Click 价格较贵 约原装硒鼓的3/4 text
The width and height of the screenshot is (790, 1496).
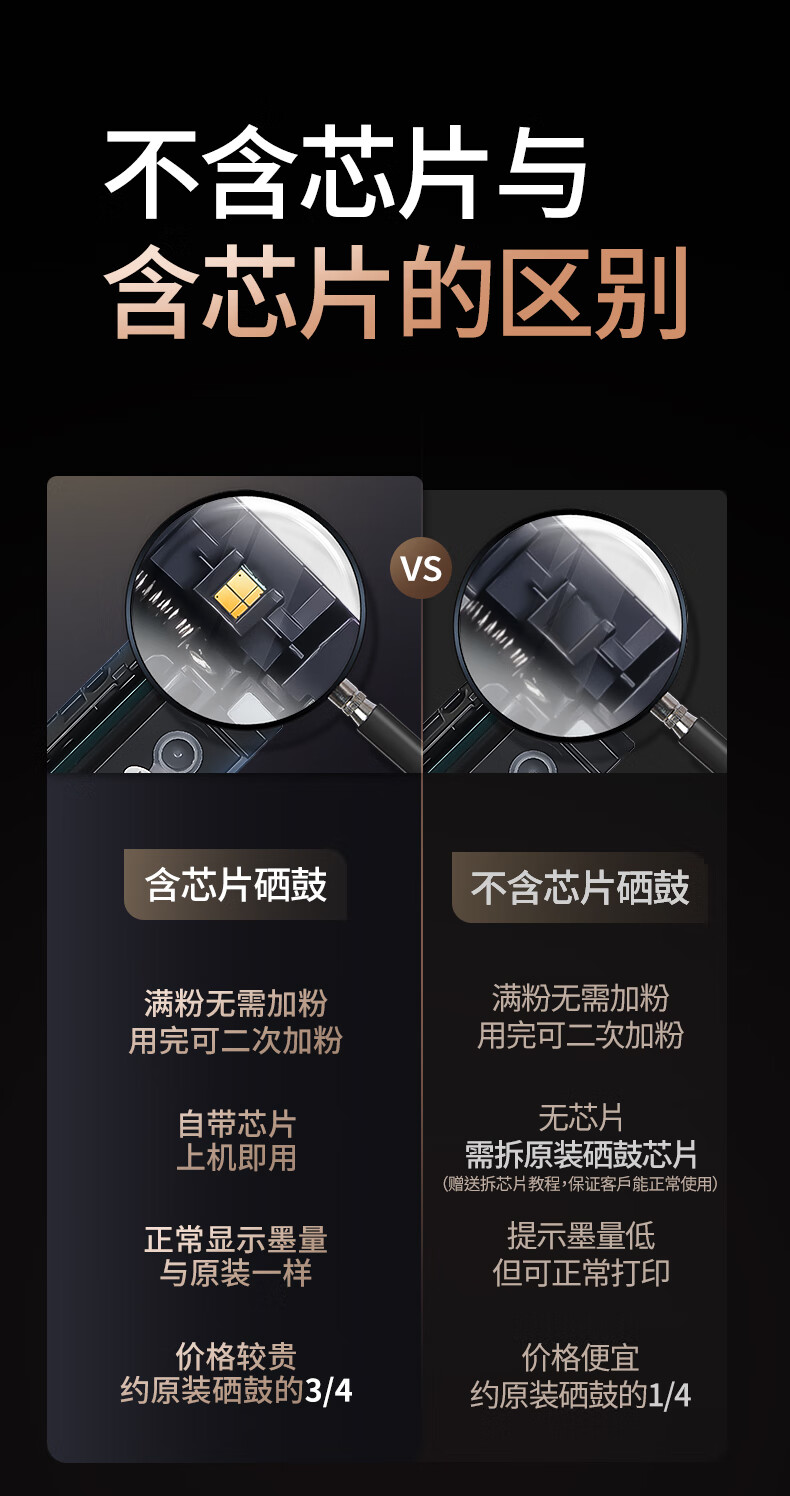(236, 1374)
